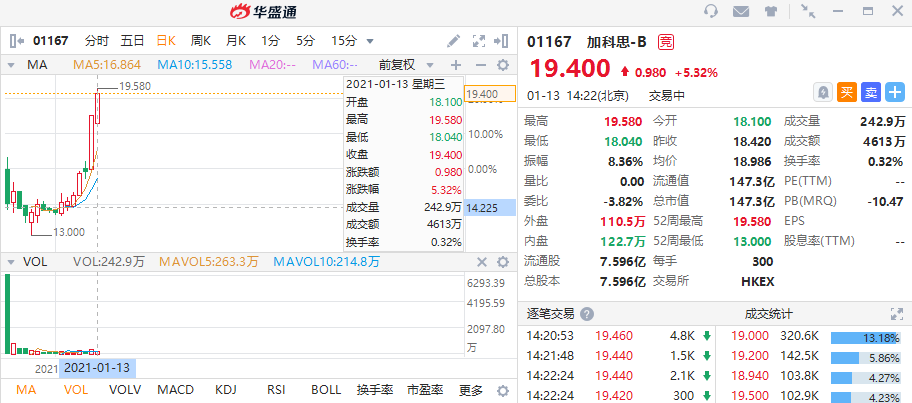The image size is (912, 403).
Task: Switch sub-chart to RSI indicator
Action: tap(275, 390)
